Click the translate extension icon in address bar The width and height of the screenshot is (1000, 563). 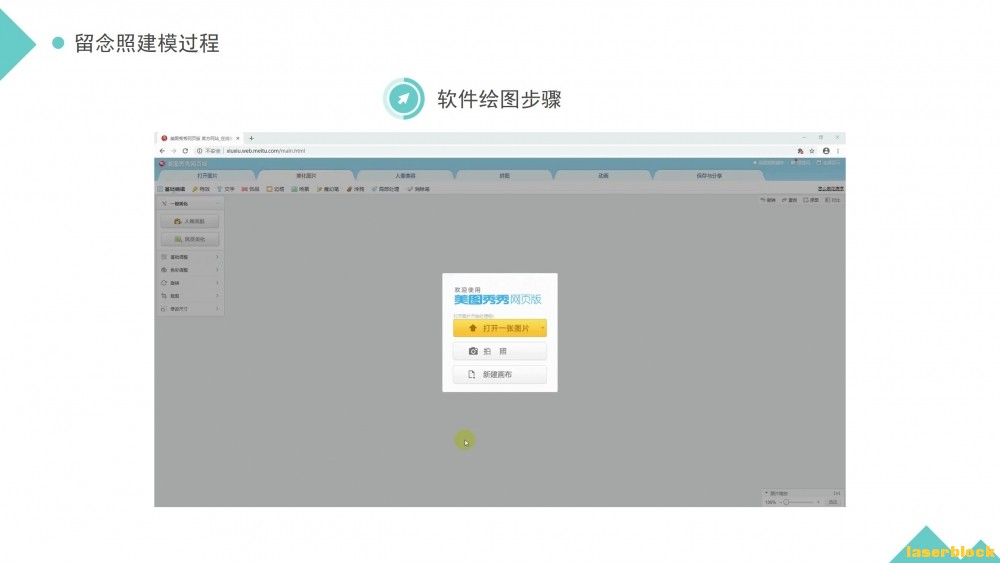800,151
